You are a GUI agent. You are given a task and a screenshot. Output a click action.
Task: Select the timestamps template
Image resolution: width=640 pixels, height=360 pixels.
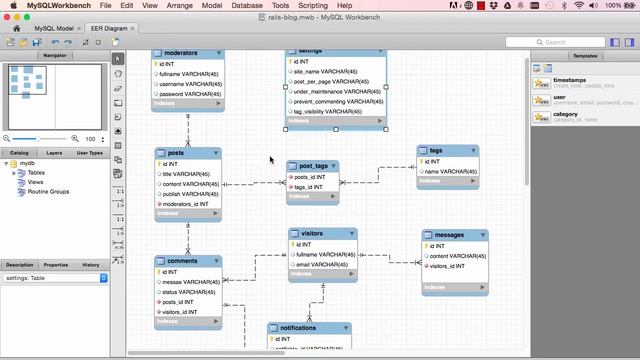[x=585, y=83]
